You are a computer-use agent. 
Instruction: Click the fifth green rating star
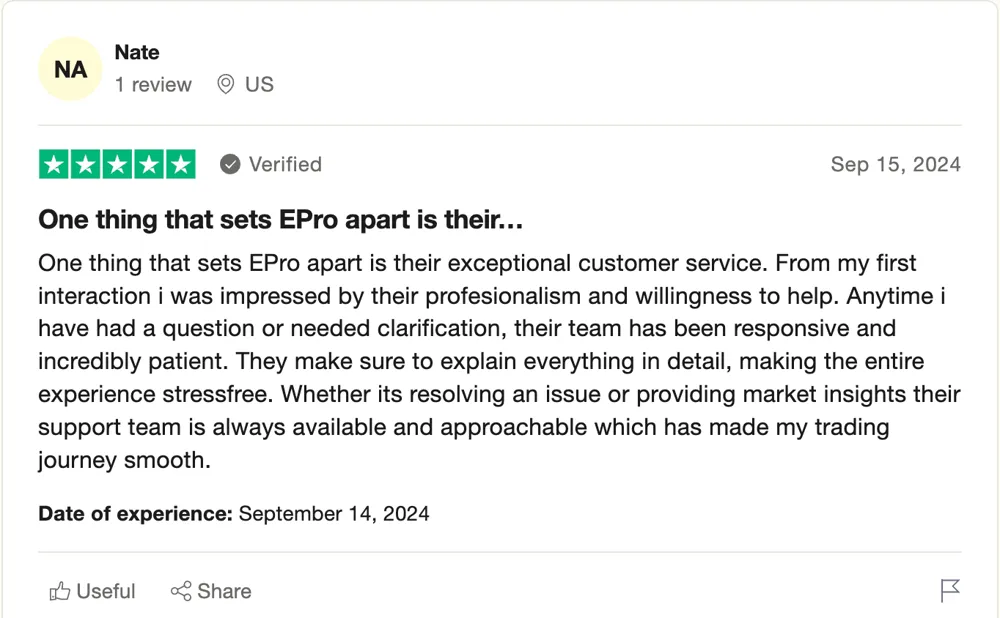click(x=181, y=165)
